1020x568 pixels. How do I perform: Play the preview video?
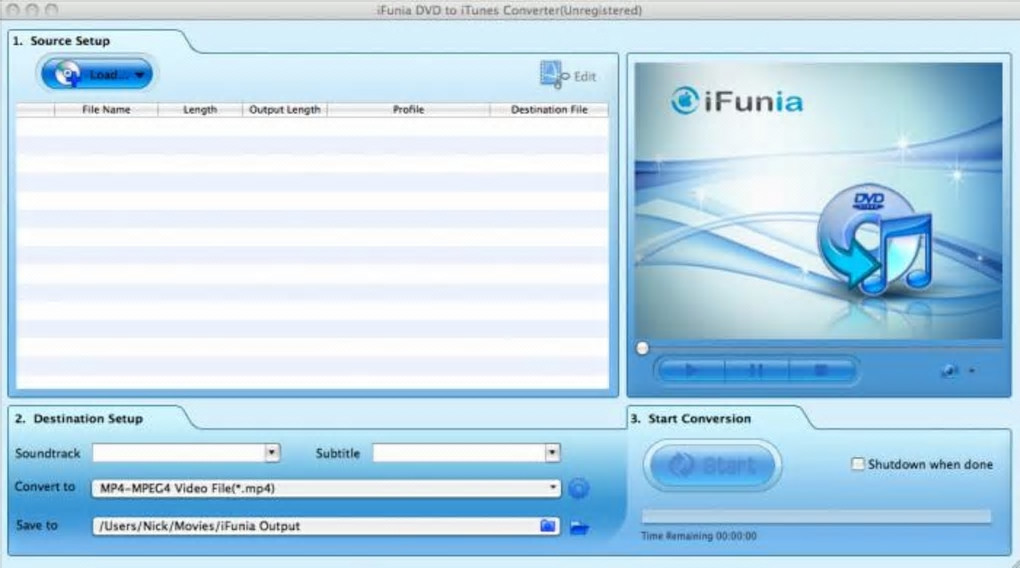(x=691, y=370)
